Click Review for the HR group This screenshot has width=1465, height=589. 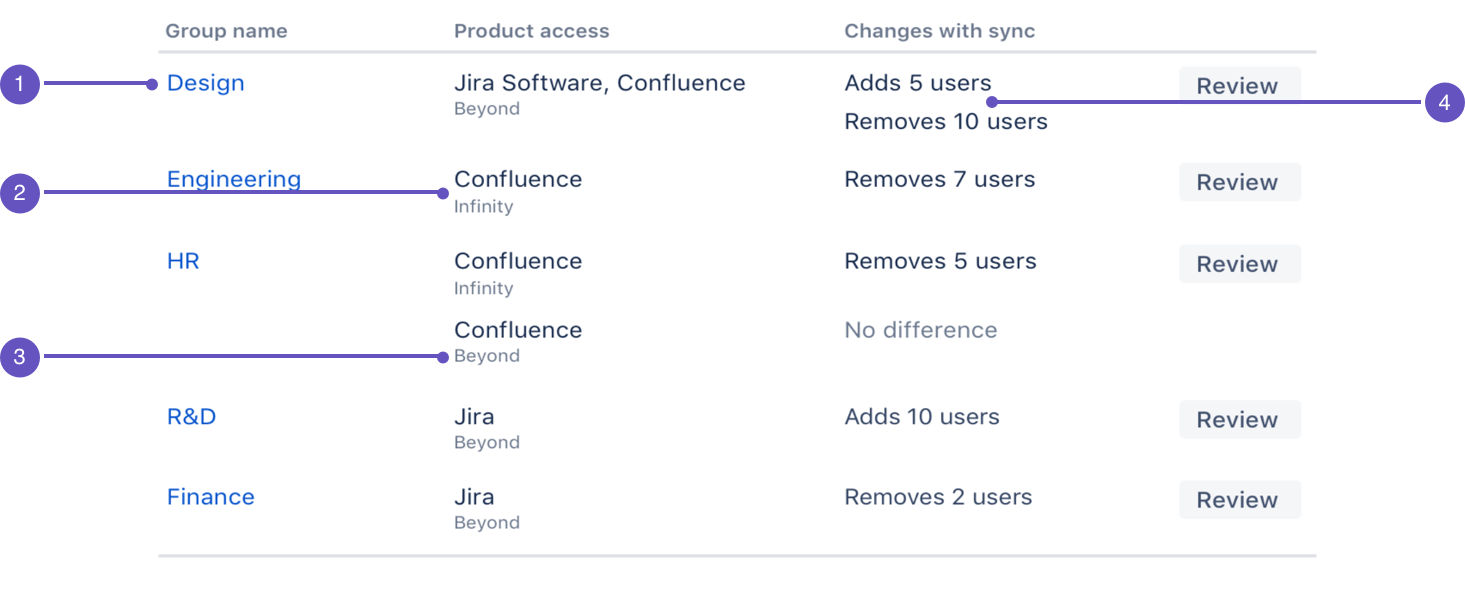[1239, 264]
